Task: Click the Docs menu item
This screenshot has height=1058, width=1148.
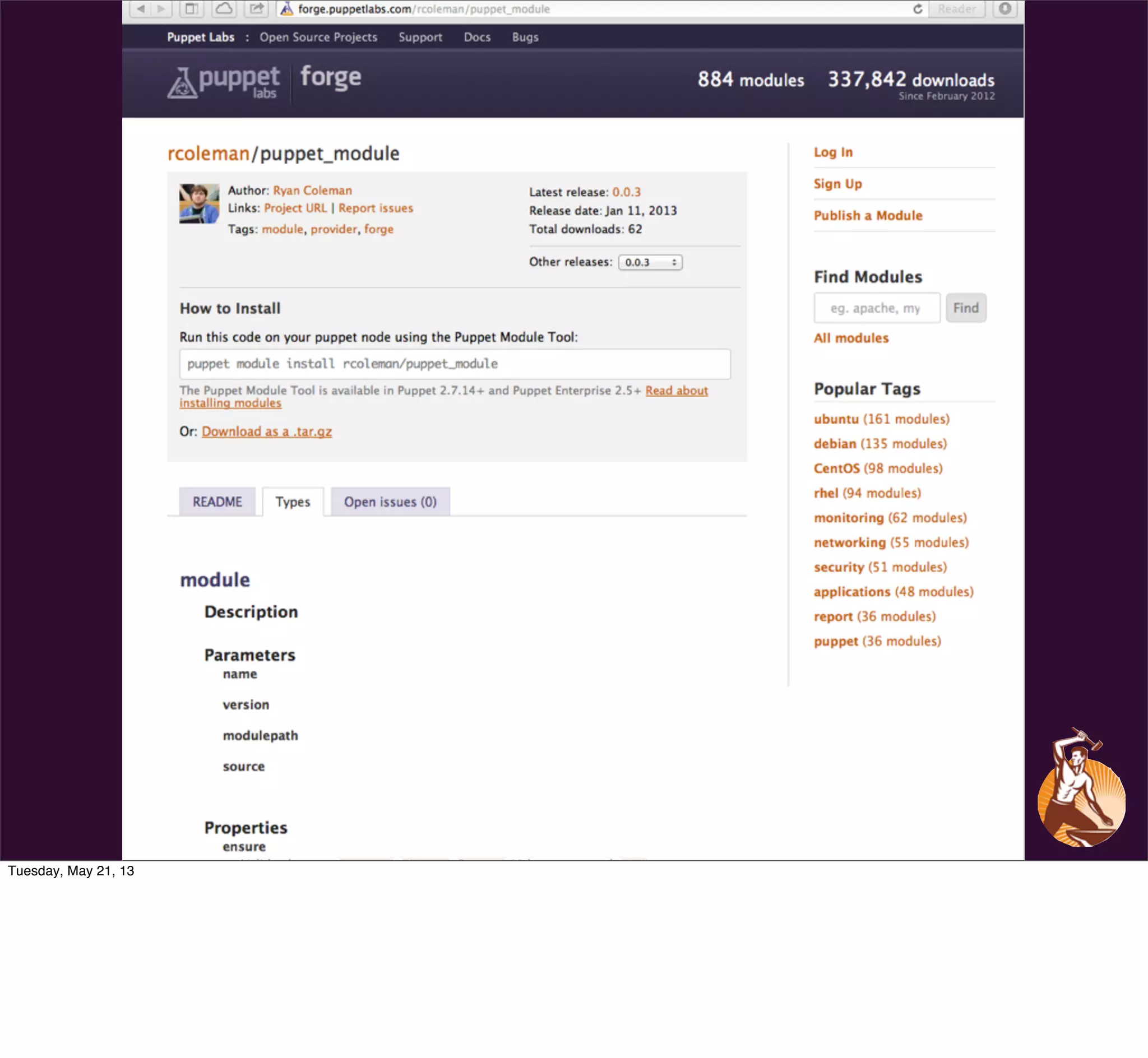Action: 476,37
